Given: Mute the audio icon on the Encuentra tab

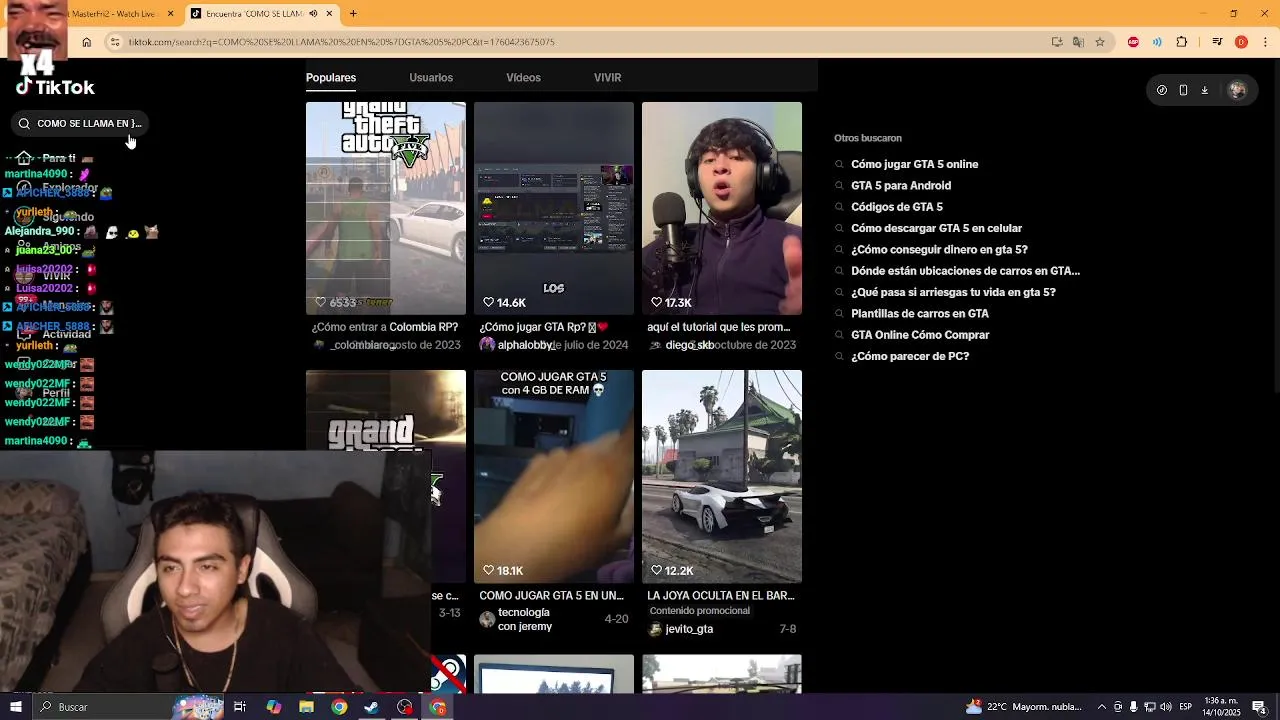Looking at the screenshot, I should click(x=314, y=14).
